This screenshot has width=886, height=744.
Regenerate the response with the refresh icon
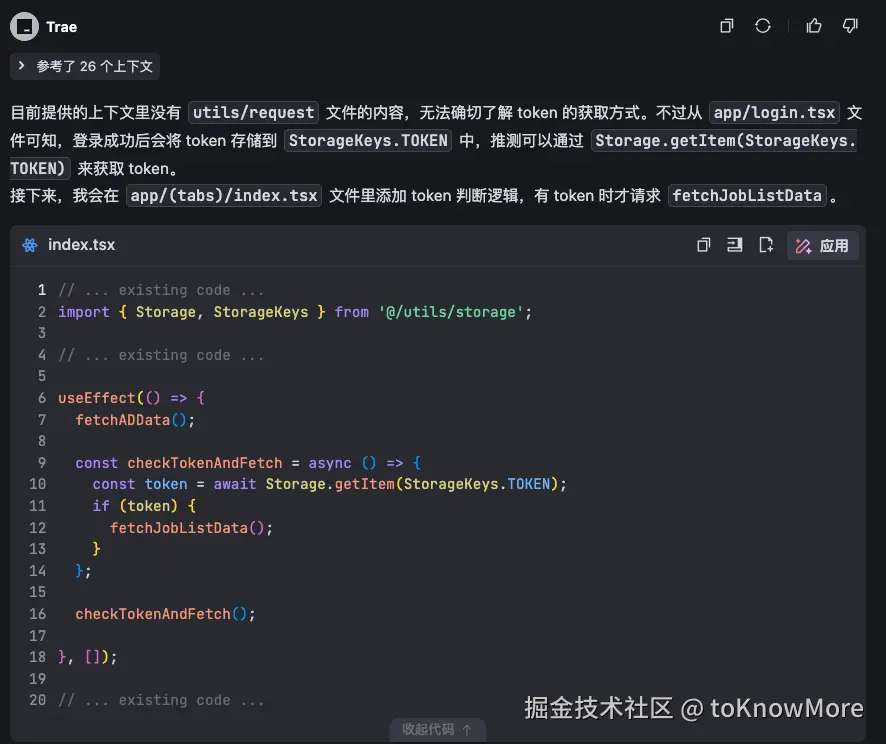click(x=763, y=26)
